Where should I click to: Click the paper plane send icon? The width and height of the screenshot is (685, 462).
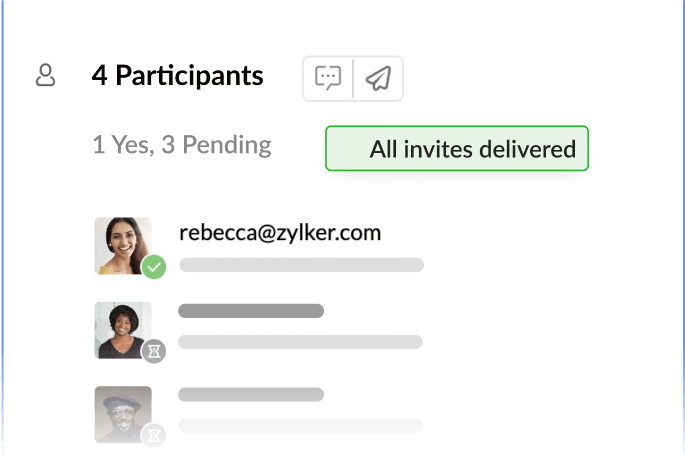point(377,78)
